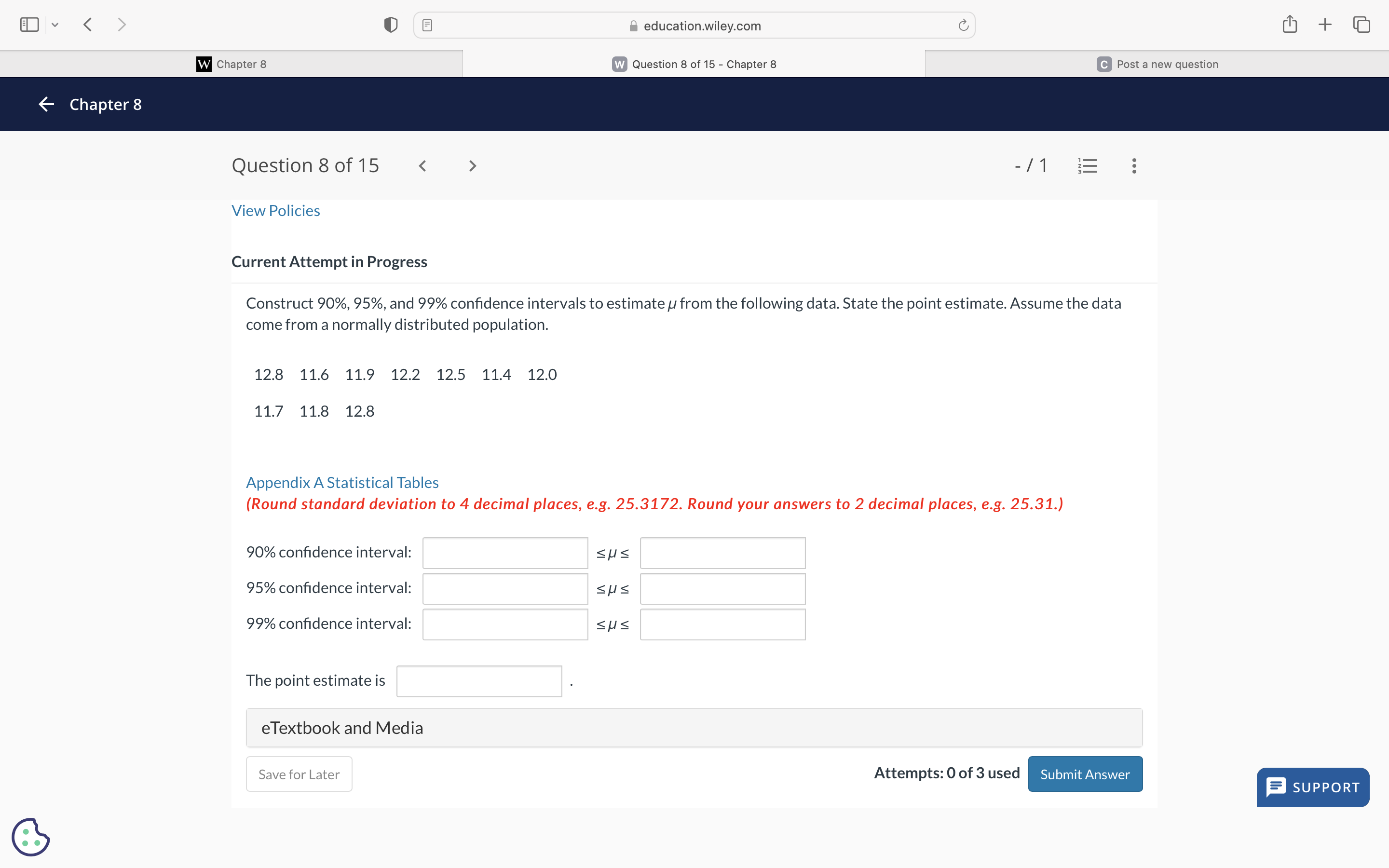
Task: Switch to Post a new question tab
Action: coord(1157,64)
